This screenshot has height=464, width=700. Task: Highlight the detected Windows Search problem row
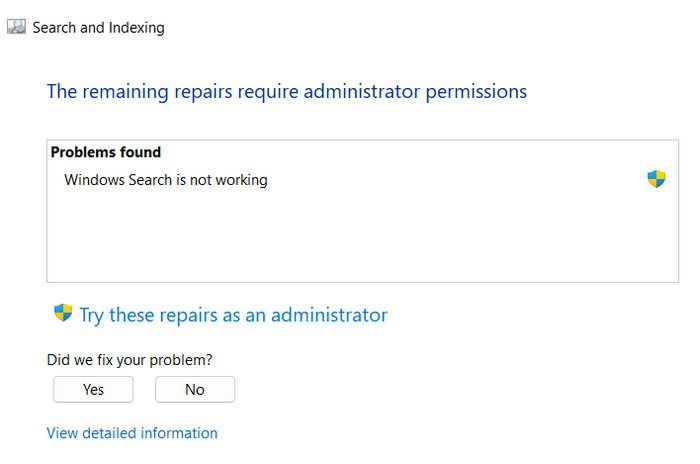(362, 180)
